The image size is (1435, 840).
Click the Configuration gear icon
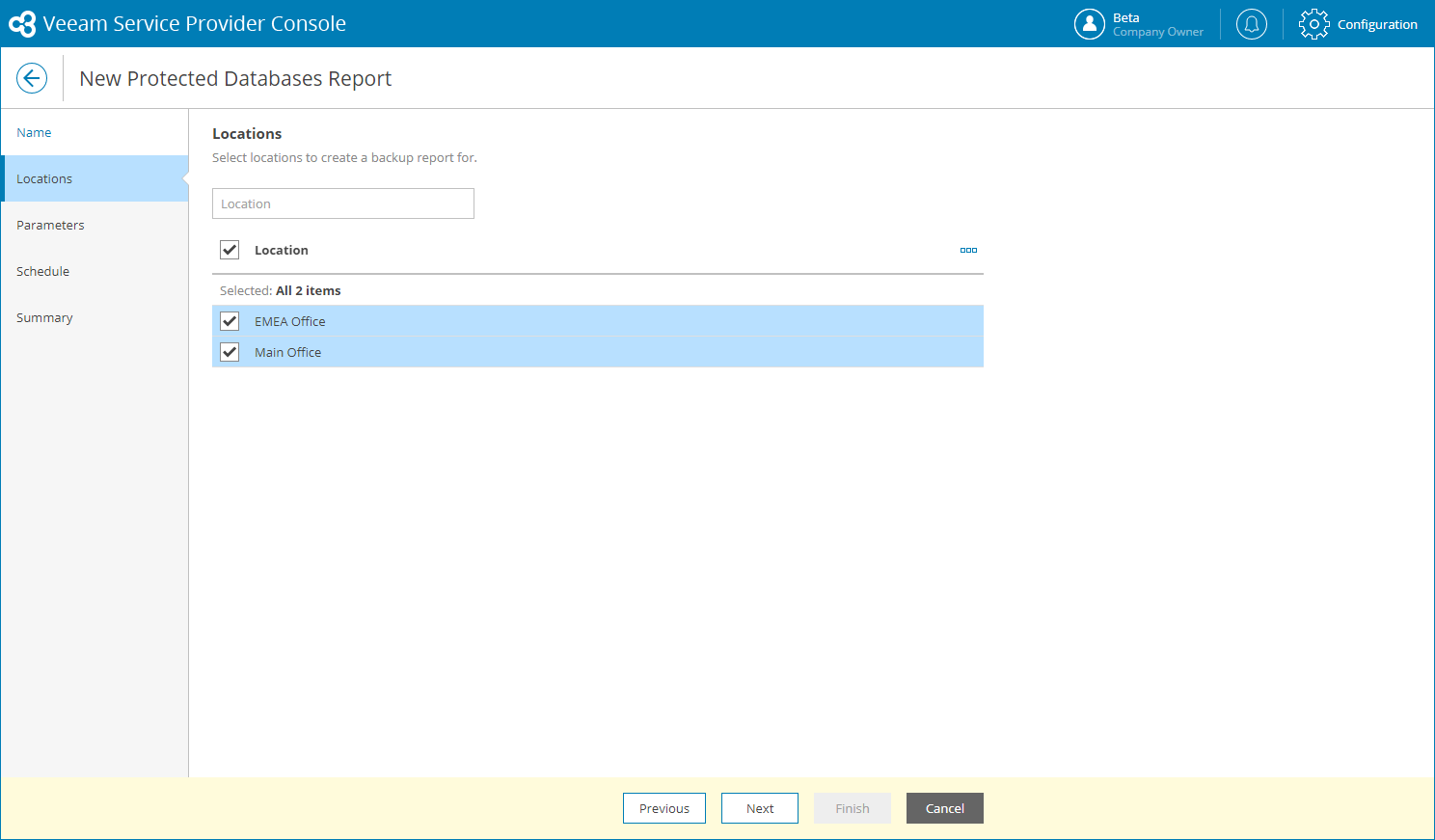click(x=1313, y=24)
